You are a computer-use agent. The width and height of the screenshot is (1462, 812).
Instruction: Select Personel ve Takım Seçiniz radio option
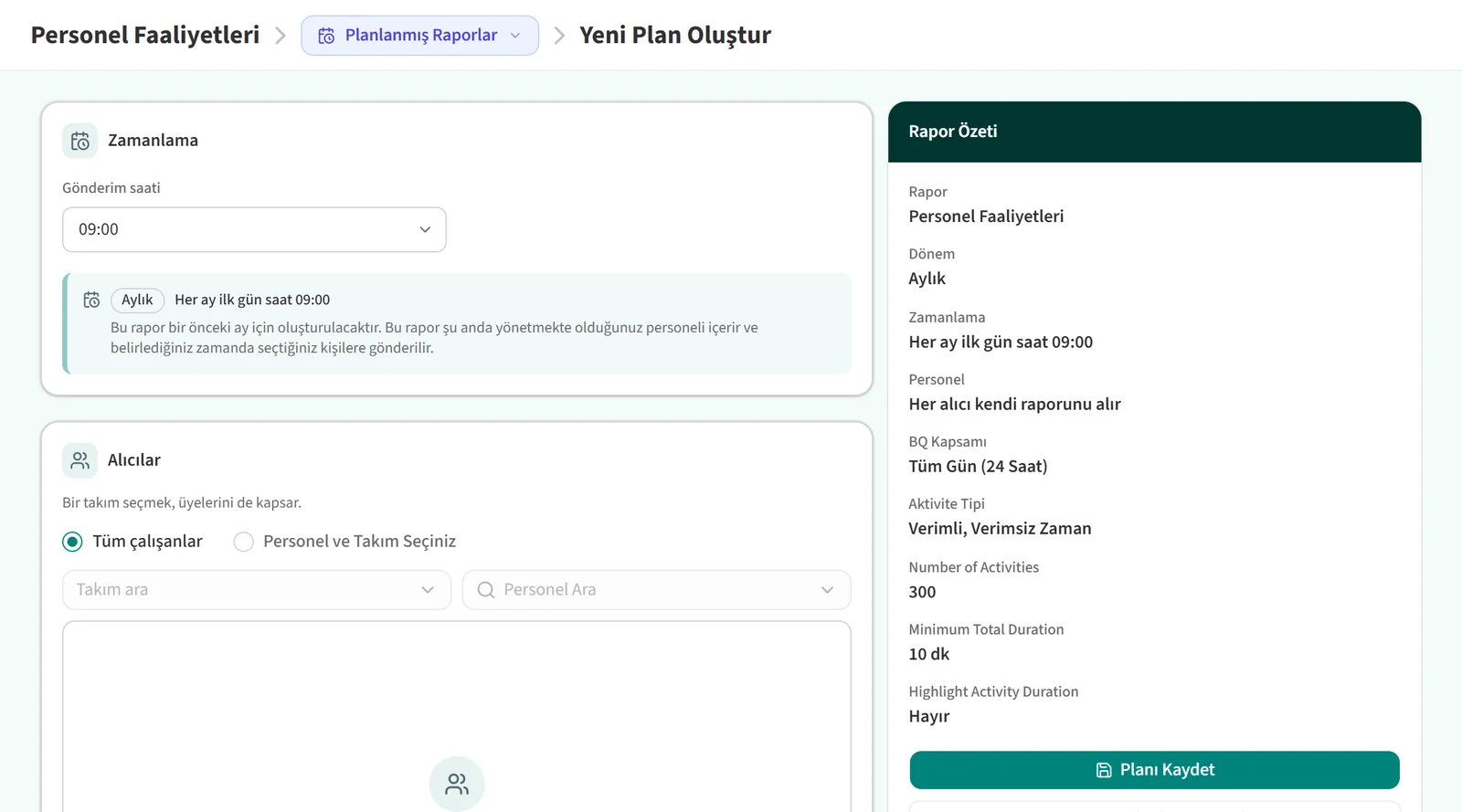pos(243,542)
